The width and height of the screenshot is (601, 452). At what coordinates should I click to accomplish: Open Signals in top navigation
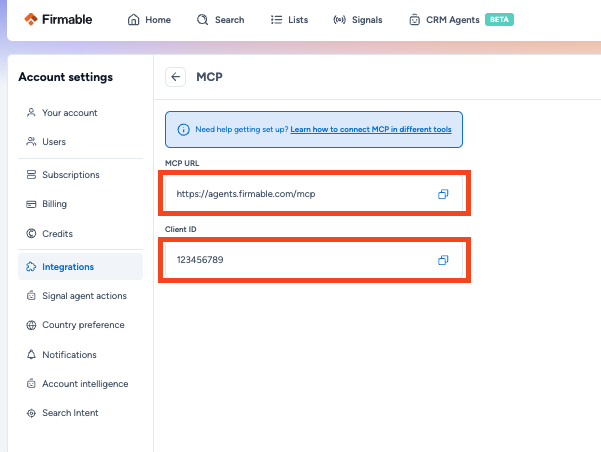pos(358,20)
